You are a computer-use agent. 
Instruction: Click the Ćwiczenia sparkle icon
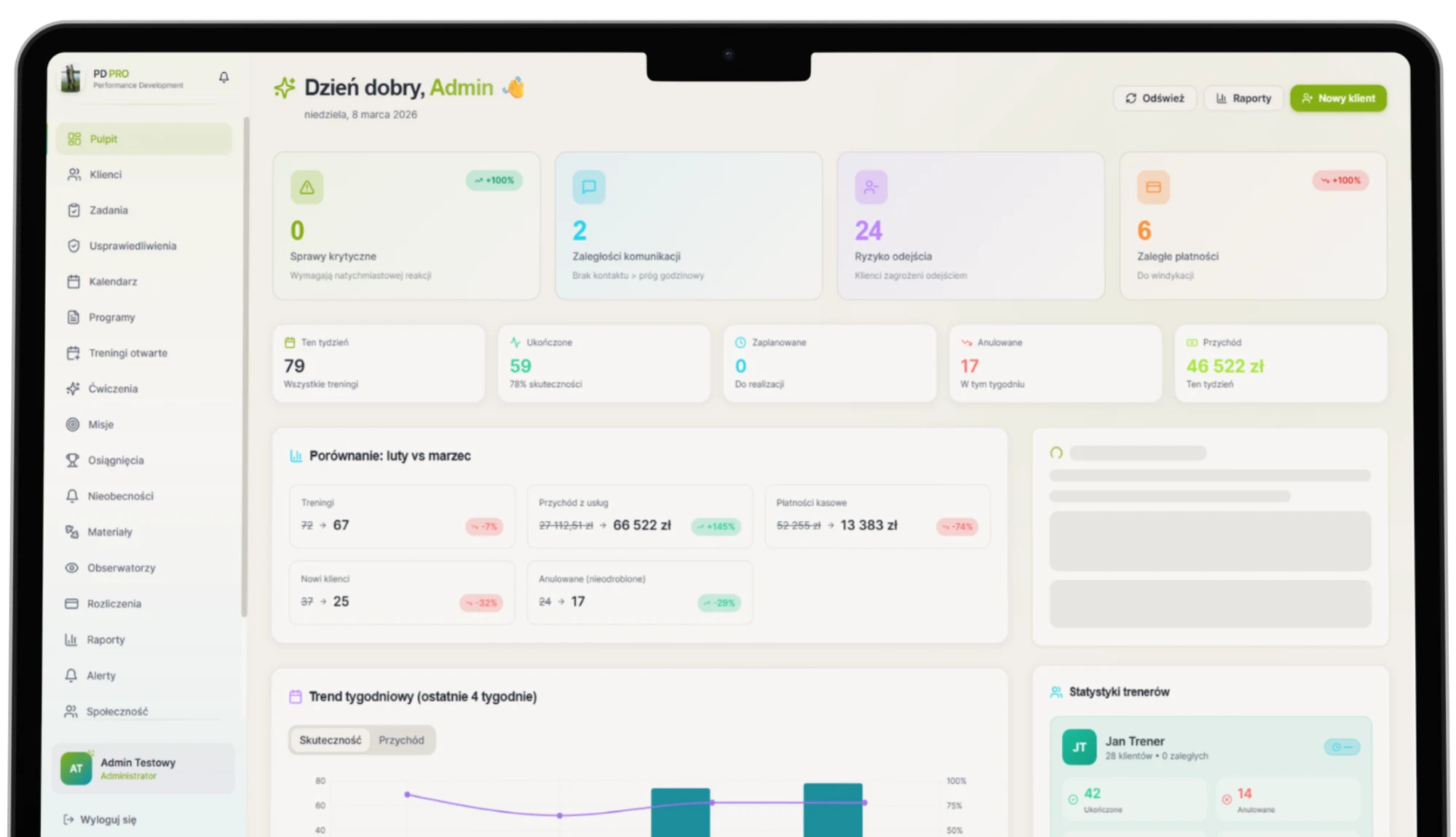[73, 389]
